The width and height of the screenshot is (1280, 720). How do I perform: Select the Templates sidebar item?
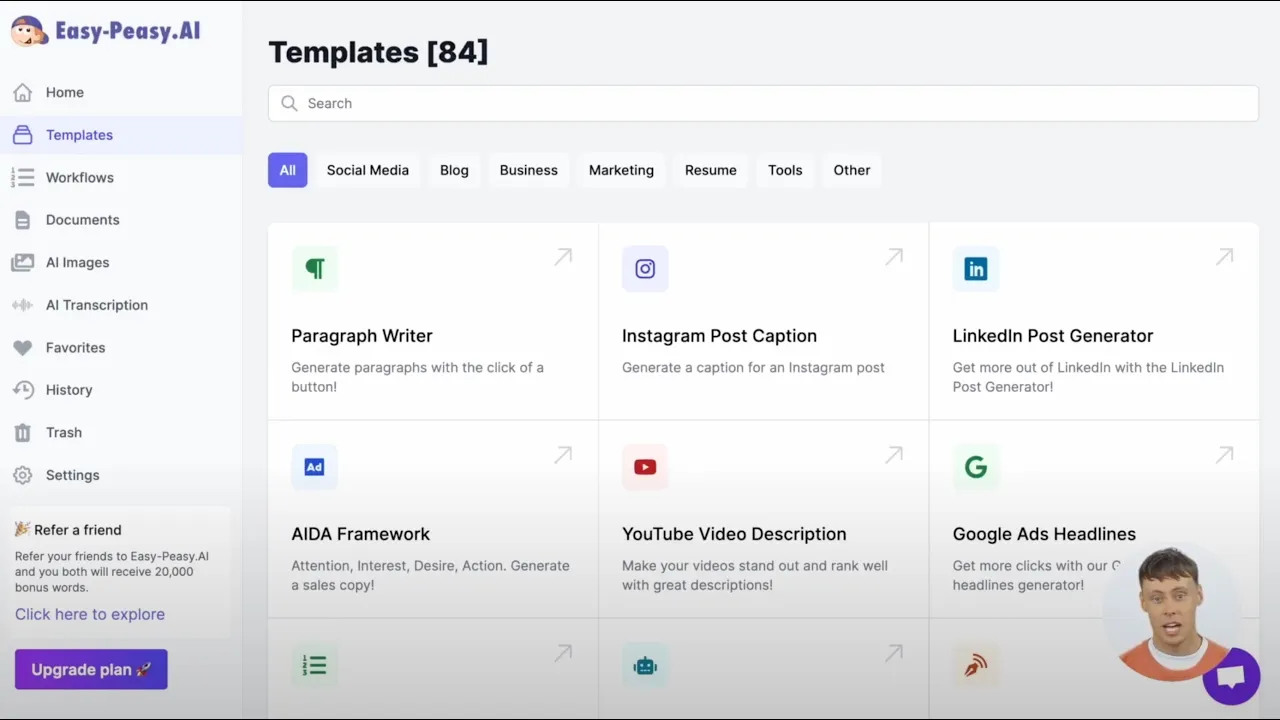click(x=121, y=135)
